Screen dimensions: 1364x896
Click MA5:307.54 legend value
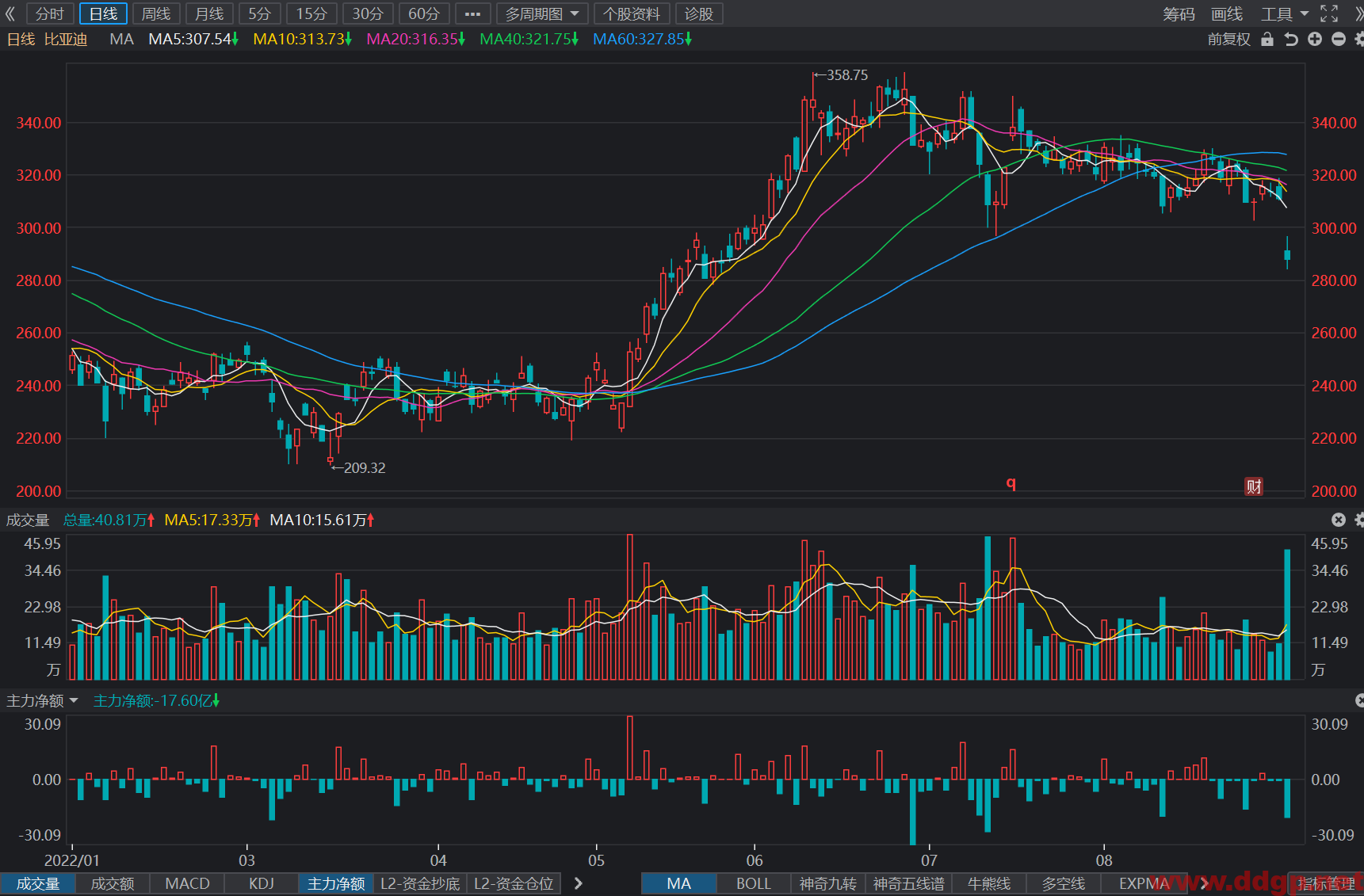(193, 39)
